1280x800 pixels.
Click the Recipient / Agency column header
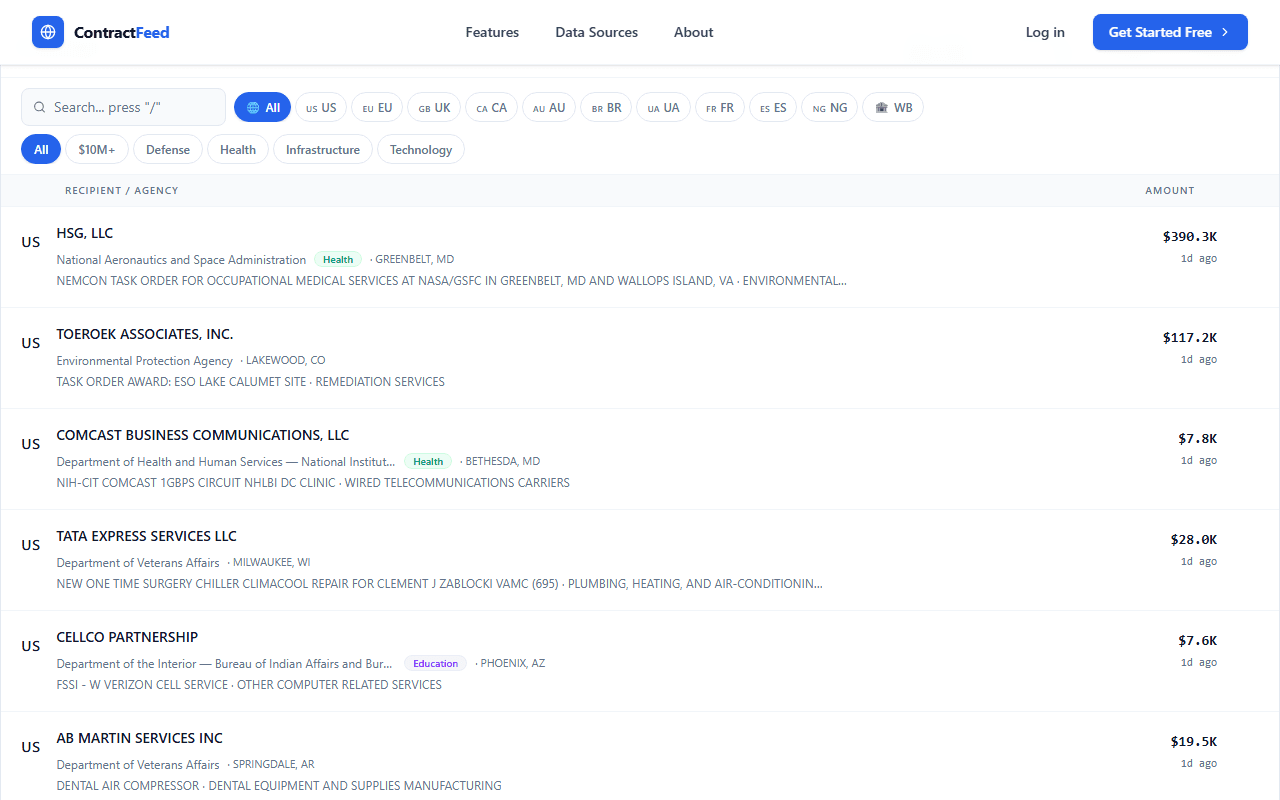[122, 190]
